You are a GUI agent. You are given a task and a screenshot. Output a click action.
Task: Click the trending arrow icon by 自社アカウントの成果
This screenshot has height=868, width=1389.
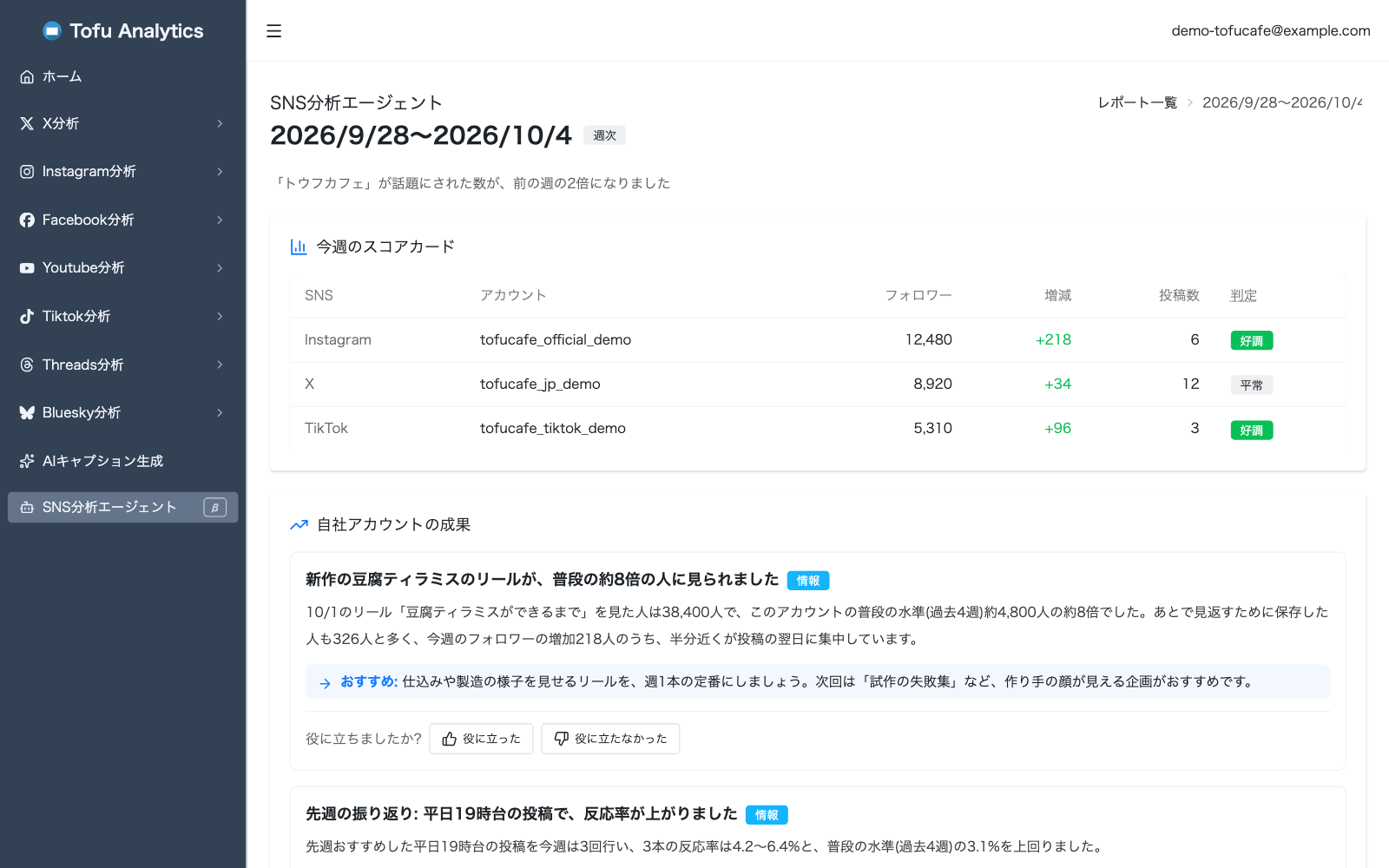coord(300,524)
